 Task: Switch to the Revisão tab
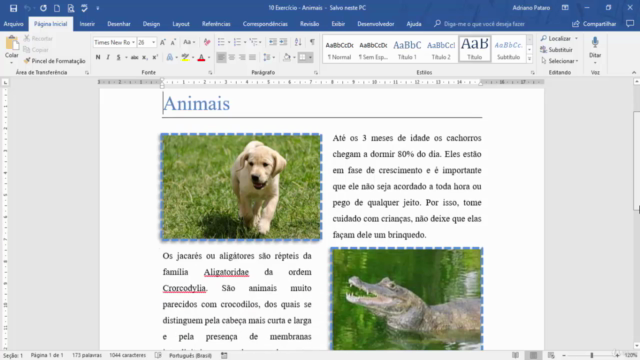309,24
